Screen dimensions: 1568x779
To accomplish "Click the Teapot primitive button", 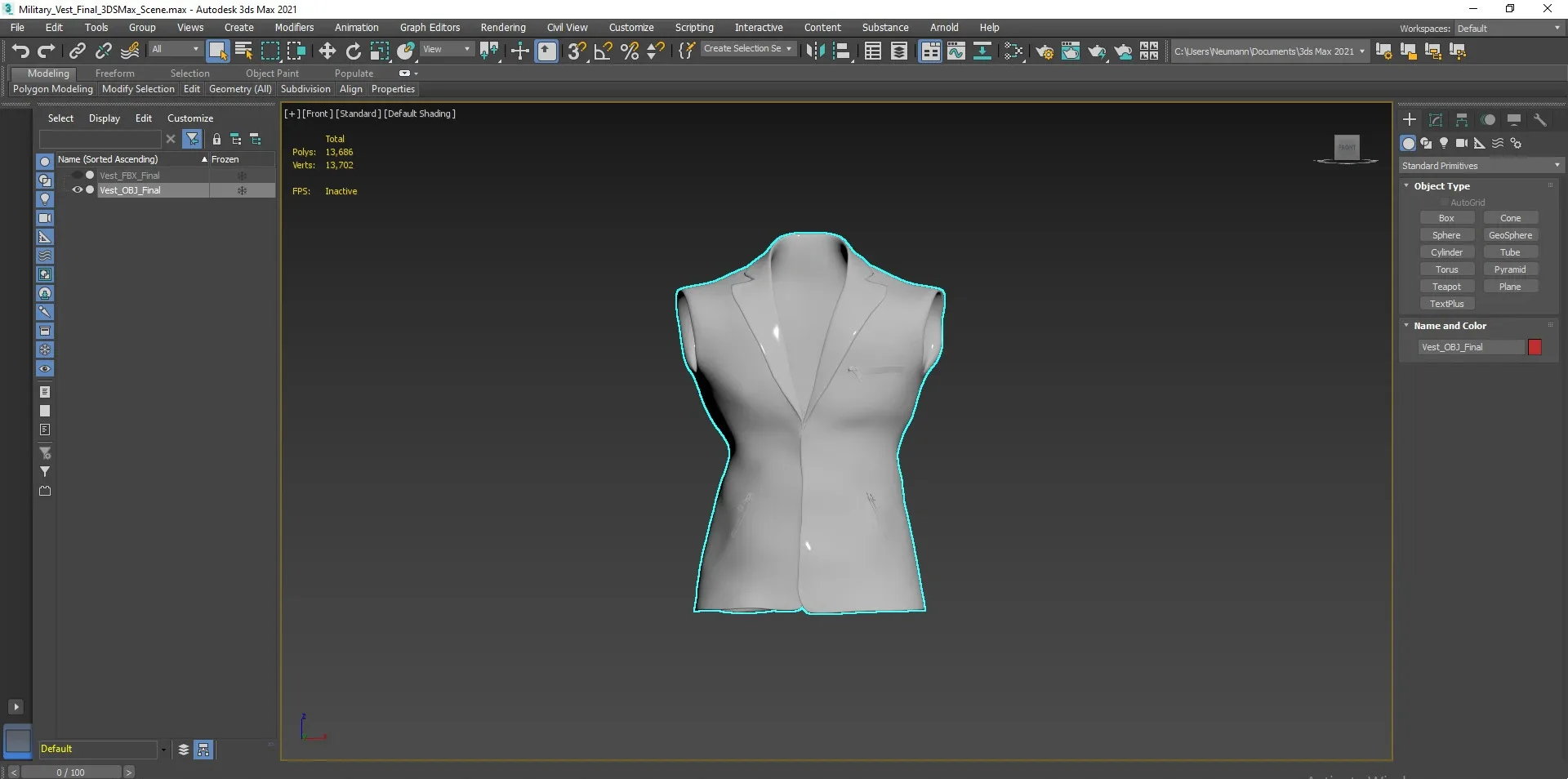I will point(1446,287).
